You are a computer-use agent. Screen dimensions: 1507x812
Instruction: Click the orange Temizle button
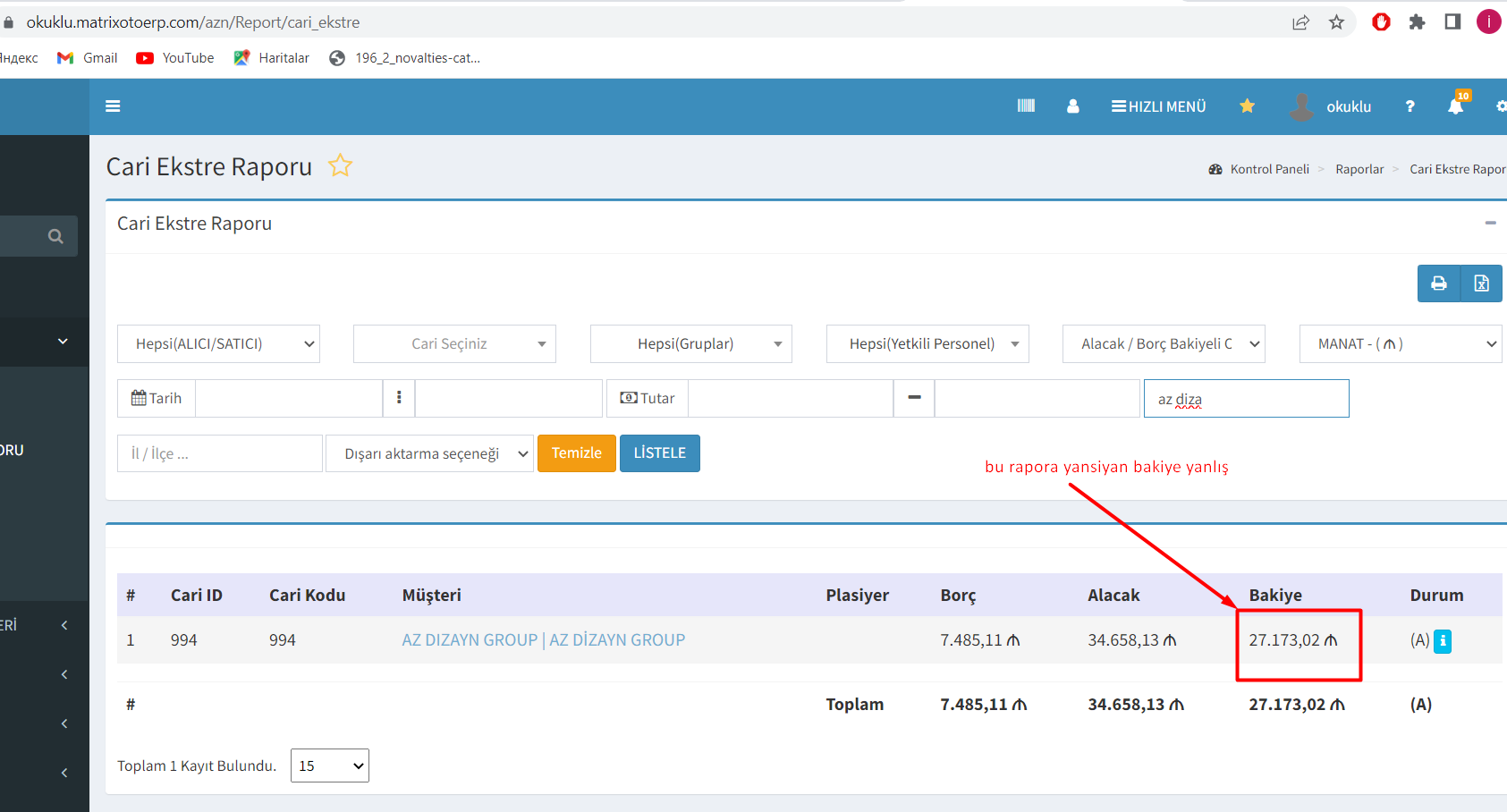[x=576, y=453]
